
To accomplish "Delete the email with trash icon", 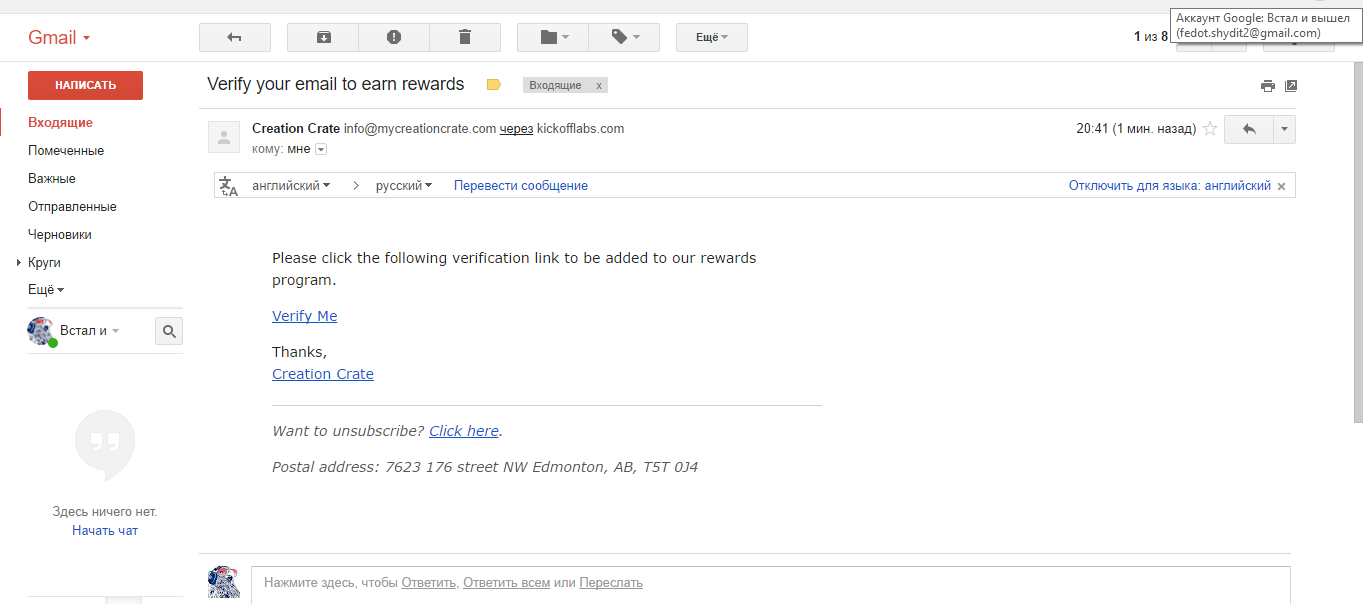I will 465,37.
